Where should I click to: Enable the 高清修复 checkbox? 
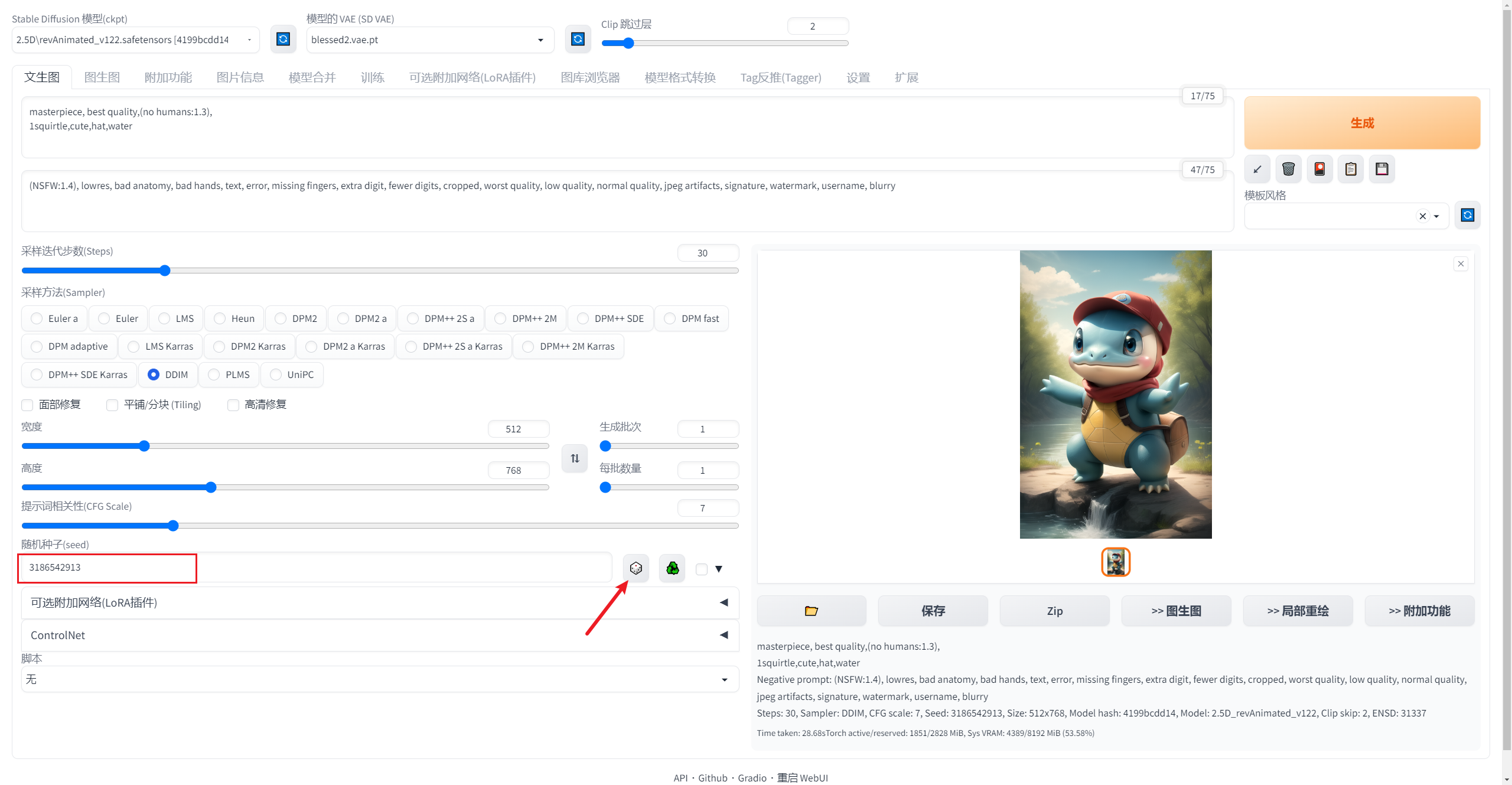coord(233,405)
